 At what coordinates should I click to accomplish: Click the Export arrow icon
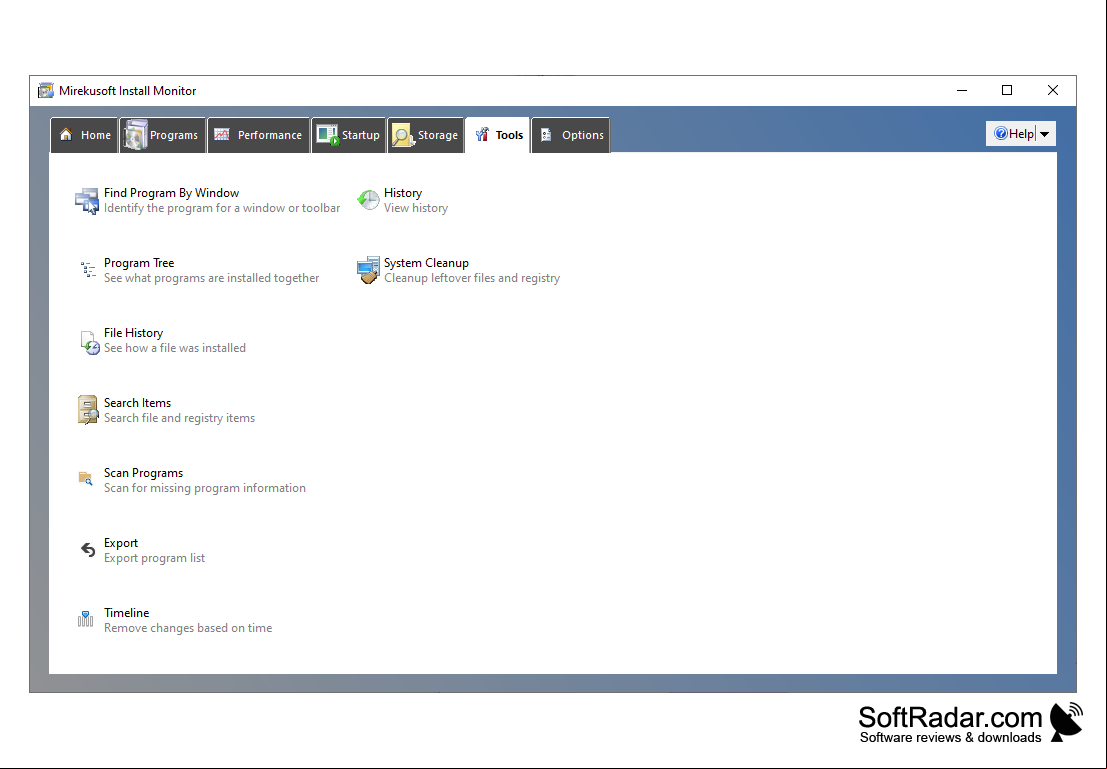coord(88,549)
